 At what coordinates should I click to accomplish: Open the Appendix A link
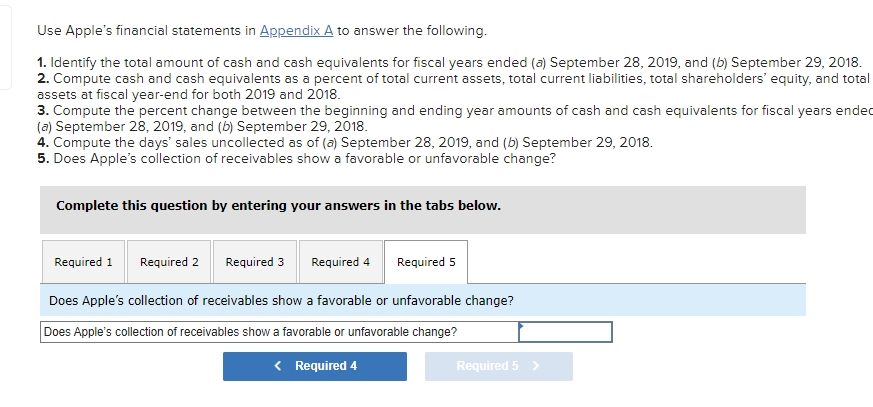pyautogui.click(x=297, y=30)
